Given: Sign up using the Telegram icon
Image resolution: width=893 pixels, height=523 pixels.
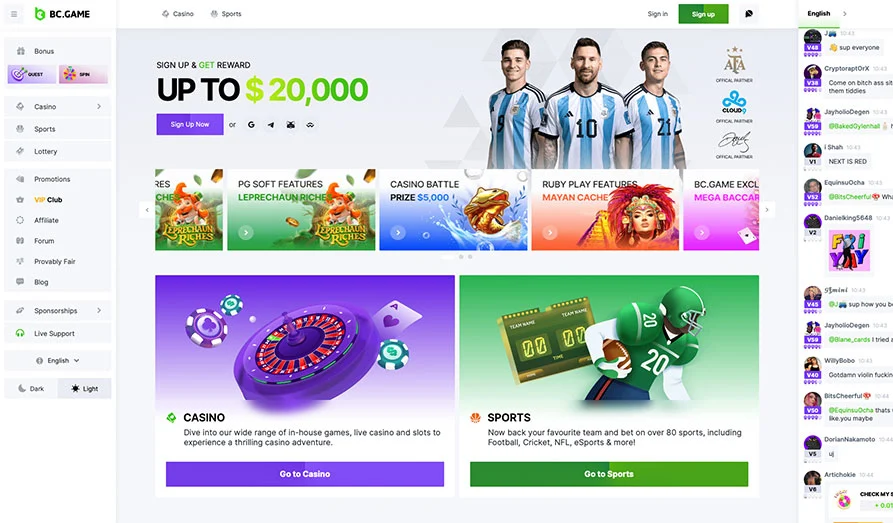Looking at the screenshot, I should (271, 125).
